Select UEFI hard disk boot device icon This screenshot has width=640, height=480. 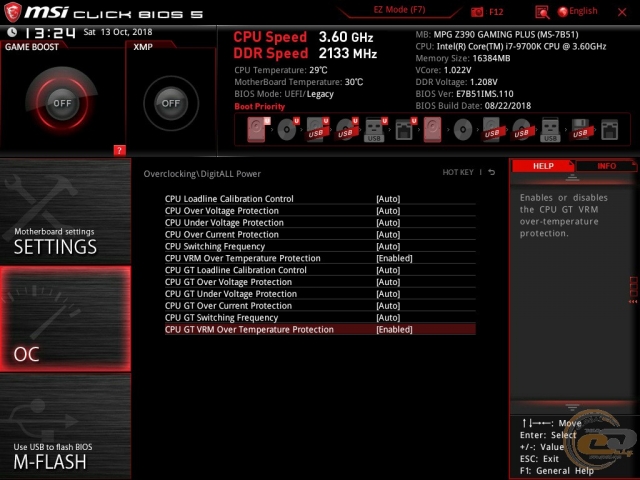pyautogui.click(x=258, y=130)
